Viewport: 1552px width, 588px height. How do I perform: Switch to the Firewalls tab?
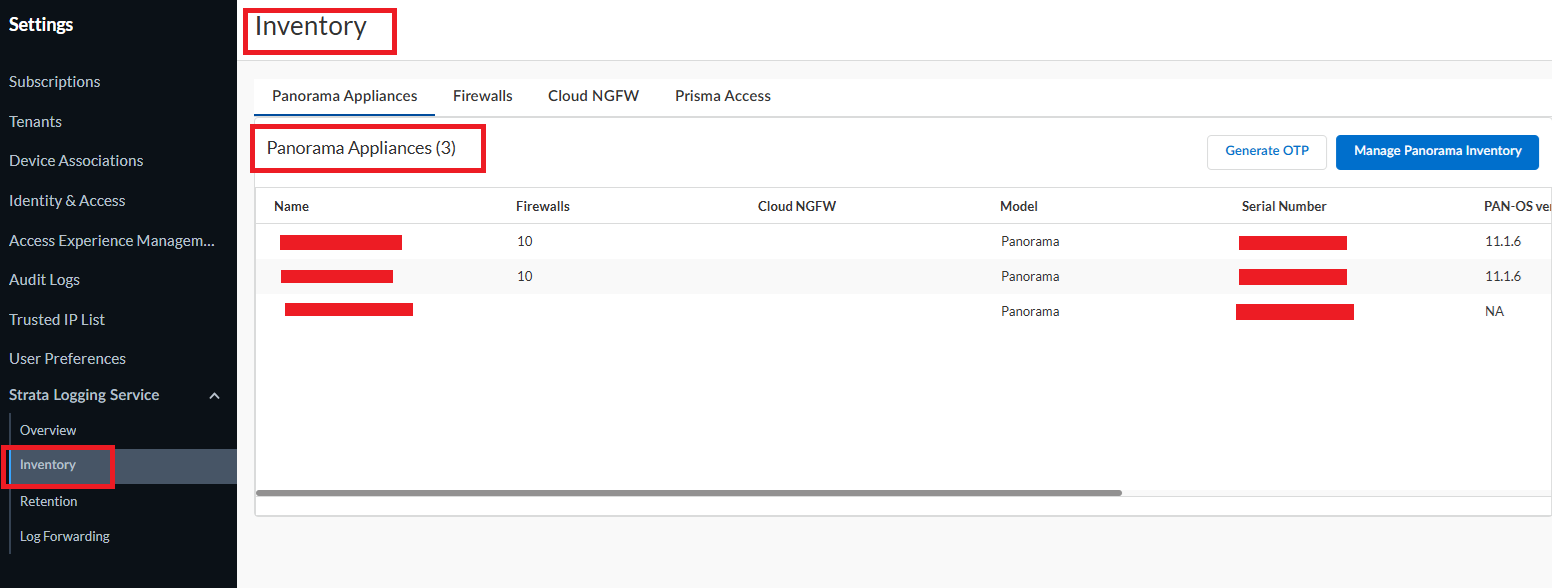pyautogui.click(x=482, y=96)
